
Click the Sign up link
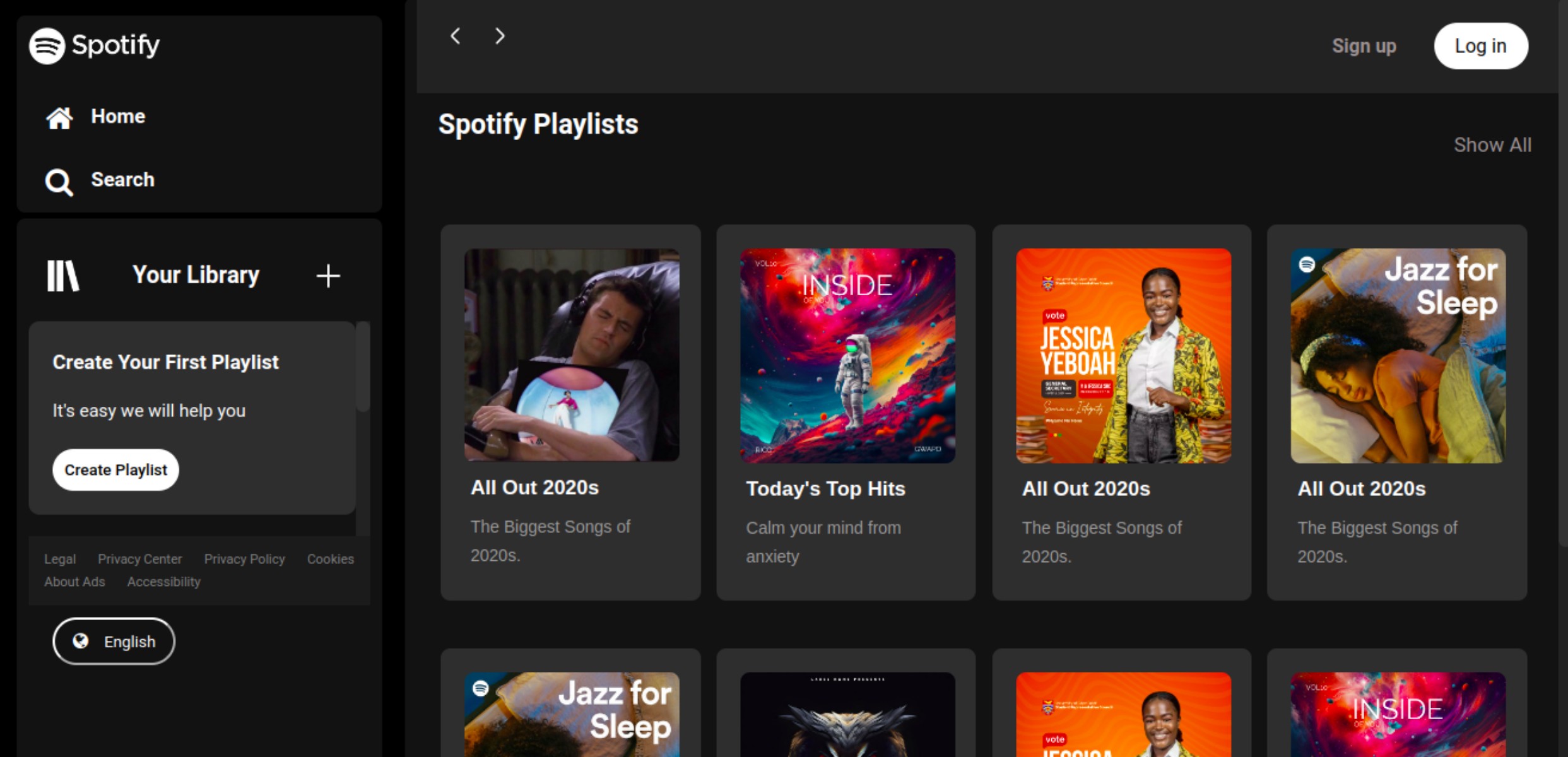[1364, 46]
